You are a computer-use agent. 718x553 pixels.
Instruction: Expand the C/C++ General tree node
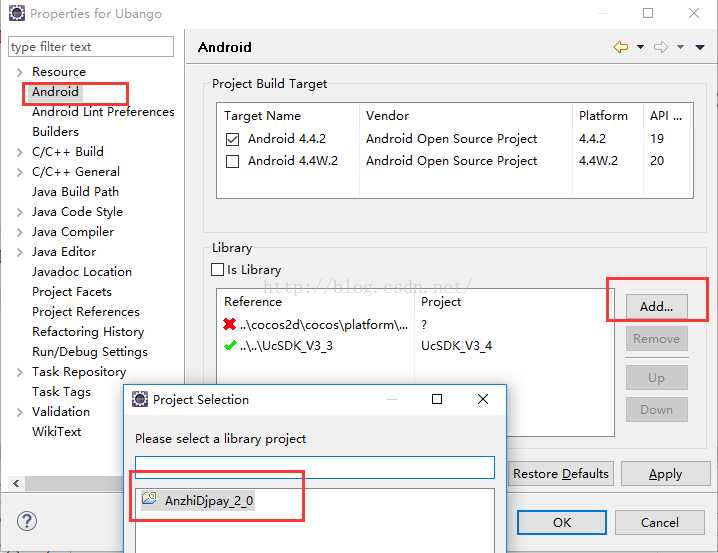coord(19,172)
